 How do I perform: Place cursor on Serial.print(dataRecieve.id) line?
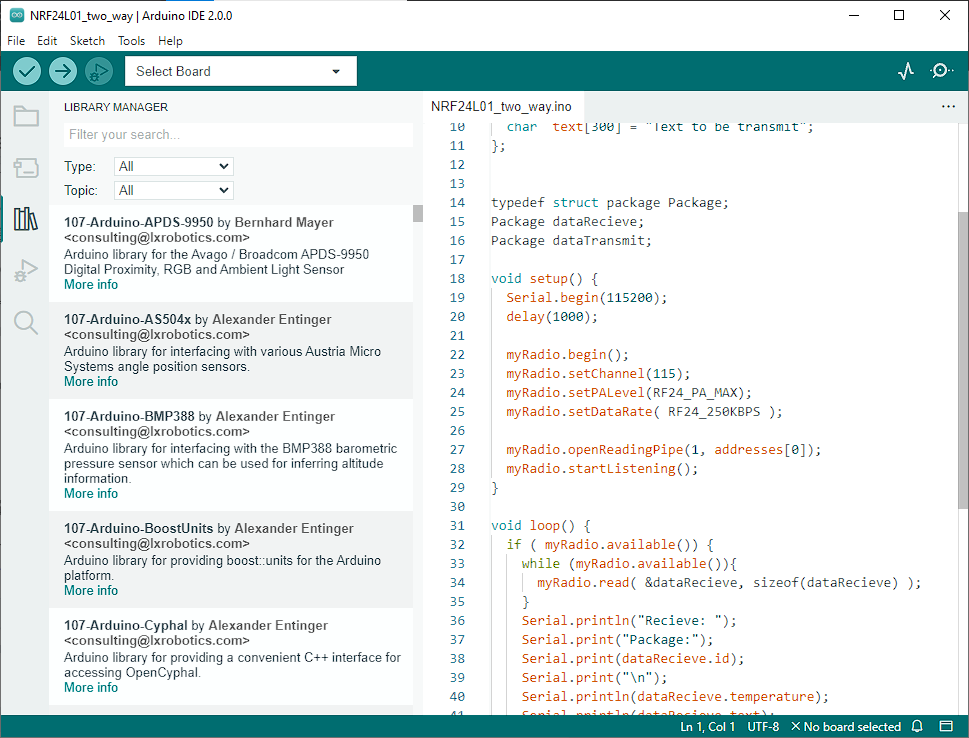pyautogui.click(x=633, y=659)
